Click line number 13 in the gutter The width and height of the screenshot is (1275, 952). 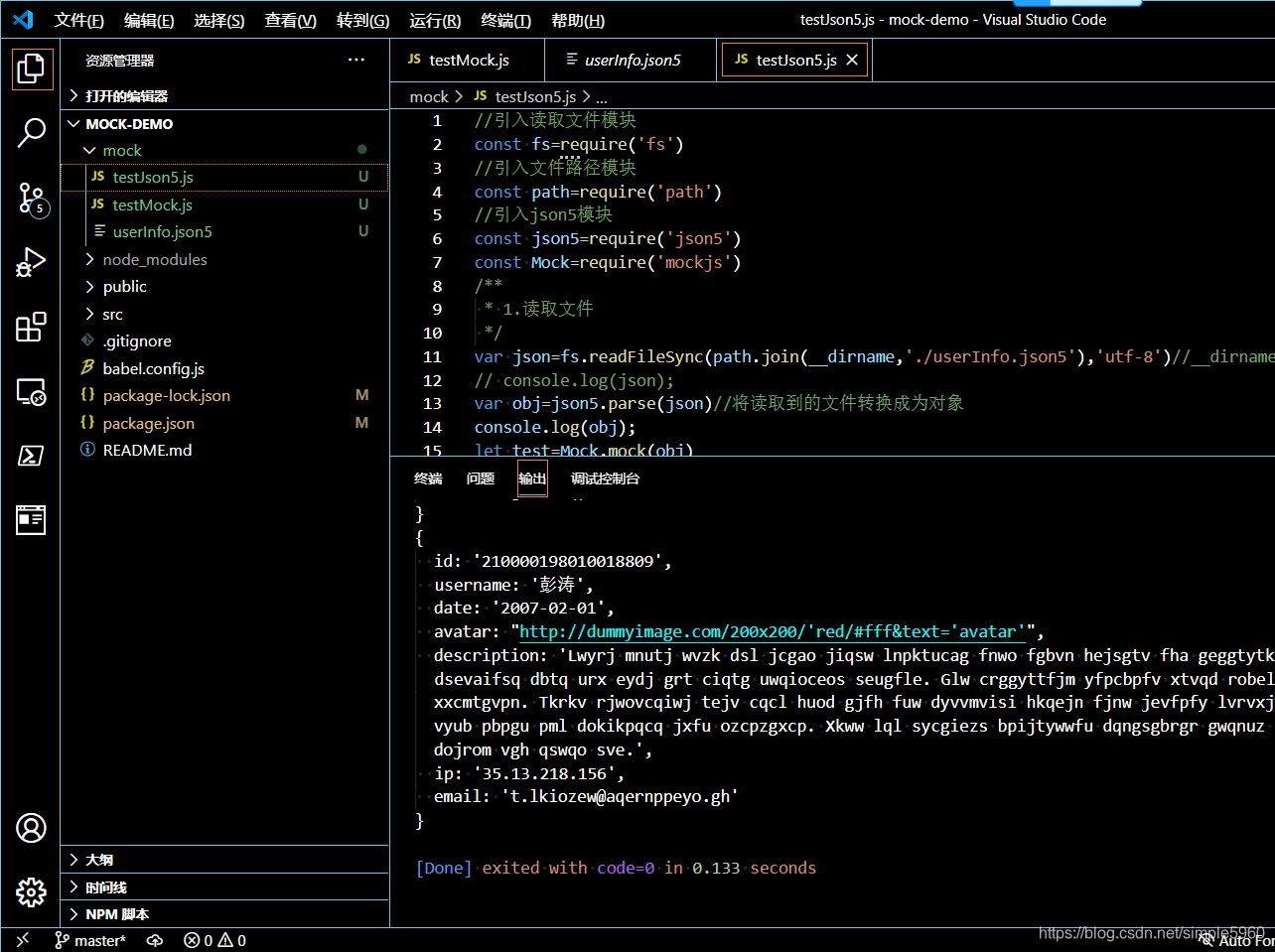pos(432,403)
